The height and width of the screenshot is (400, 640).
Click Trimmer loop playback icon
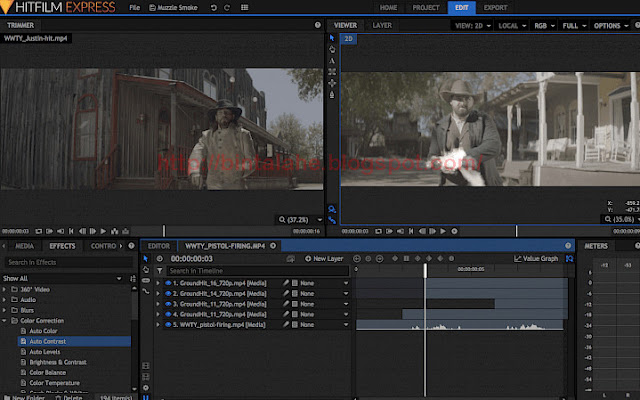tap(38, 231)
